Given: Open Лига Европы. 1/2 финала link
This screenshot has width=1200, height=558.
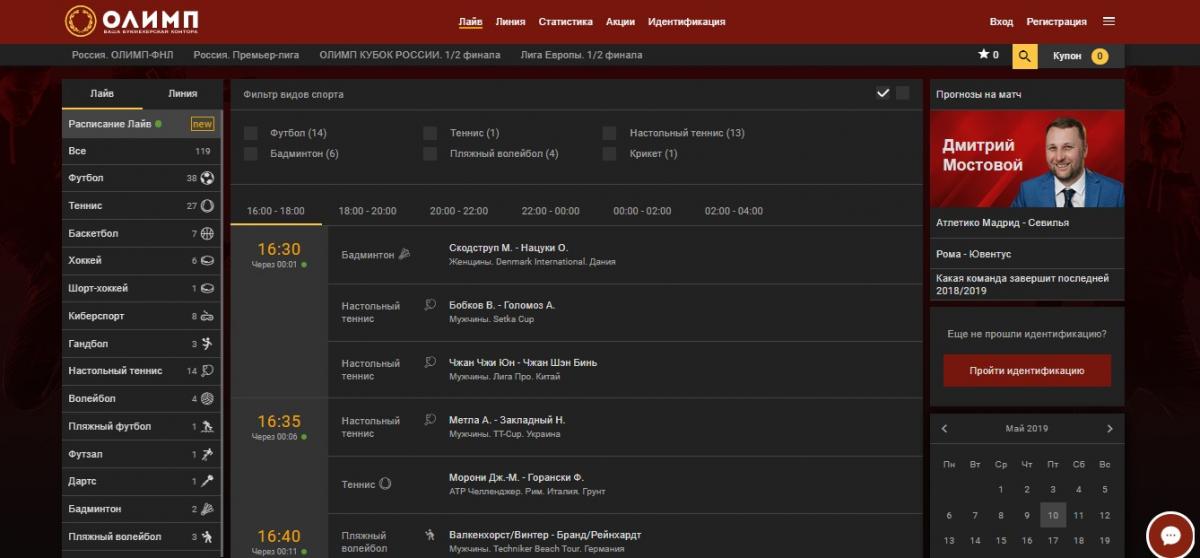Looking at the screenshot, I should coord(581,55).
